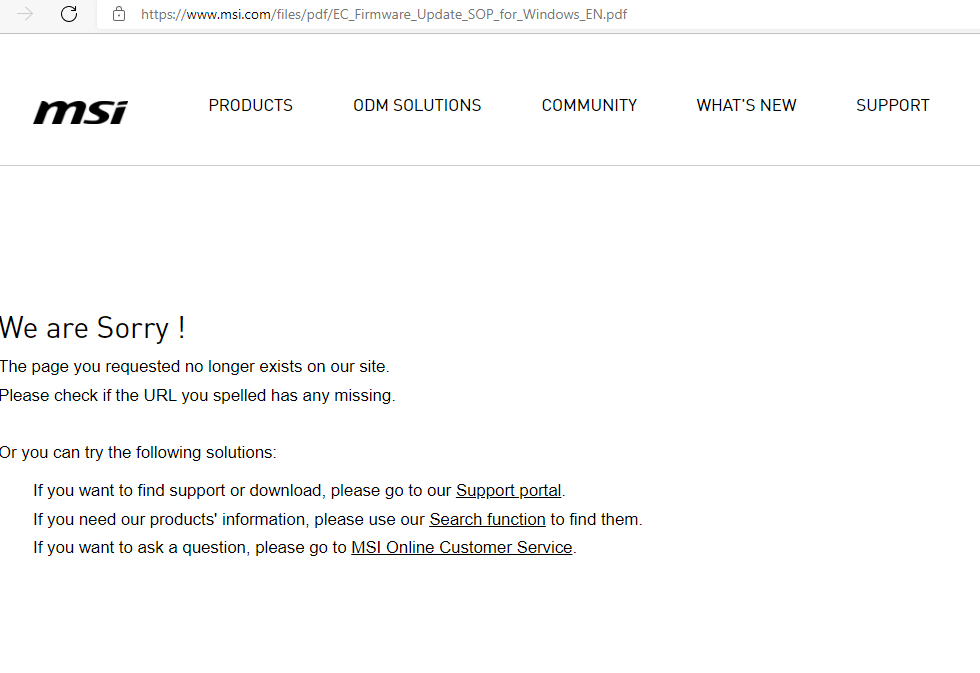Open the COMMUNITY menu
Viewport: 980px width, 673px height.
(x=589, y=105)
